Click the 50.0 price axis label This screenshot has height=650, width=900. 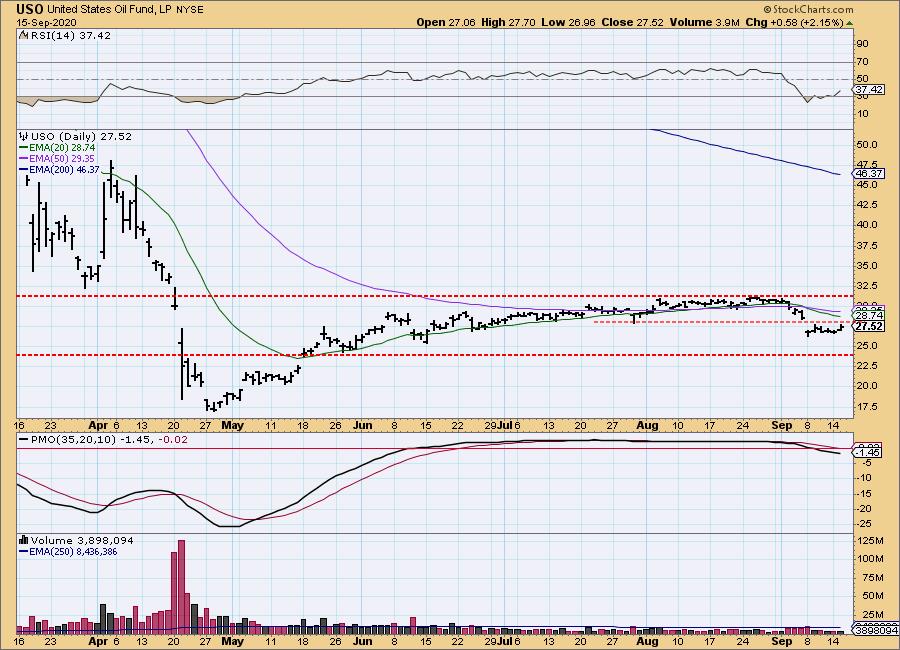coord(867,145)
